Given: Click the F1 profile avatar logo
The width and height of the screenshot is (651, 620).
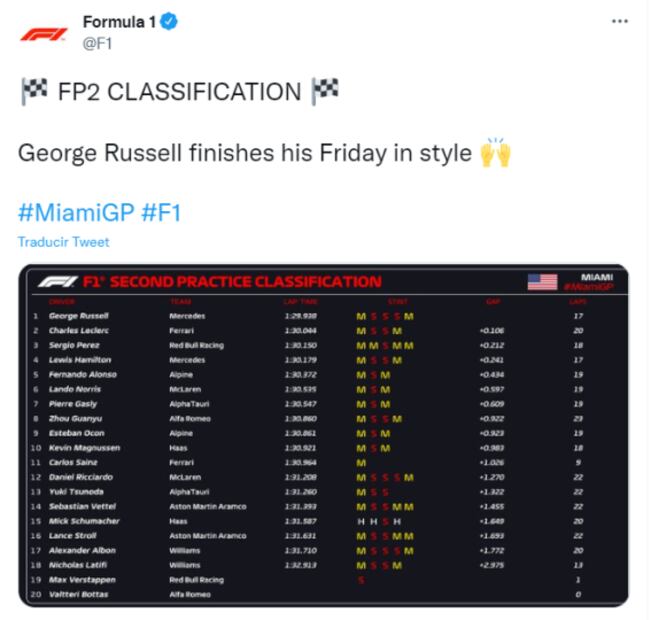Looking at the screenshot, I should (x=44, y=33).
